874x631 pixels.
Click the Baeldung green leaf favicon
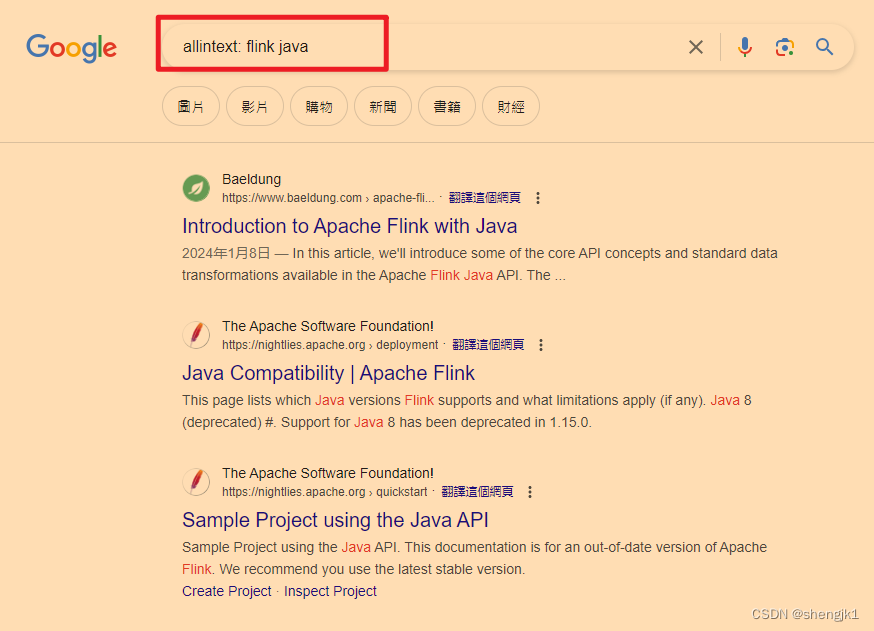click(196, 188)
